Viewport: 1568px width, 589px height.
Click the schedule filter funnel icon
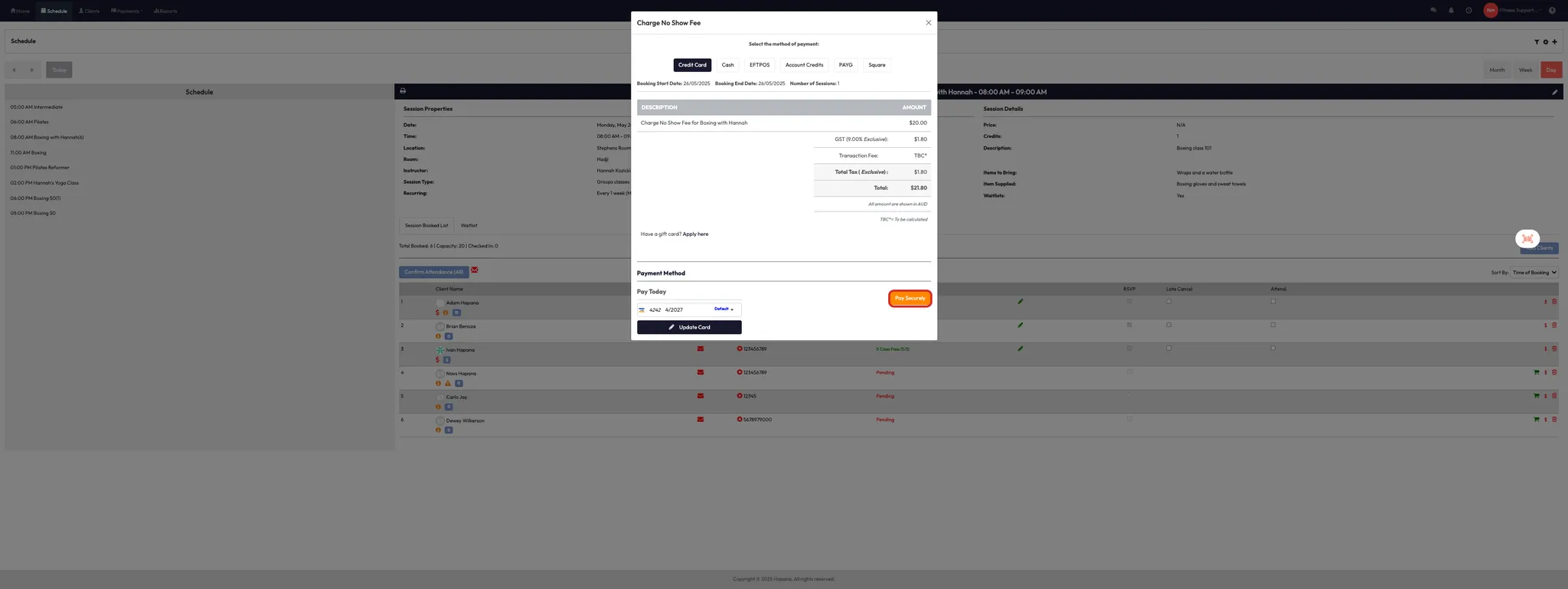(x=1536, y=42)
